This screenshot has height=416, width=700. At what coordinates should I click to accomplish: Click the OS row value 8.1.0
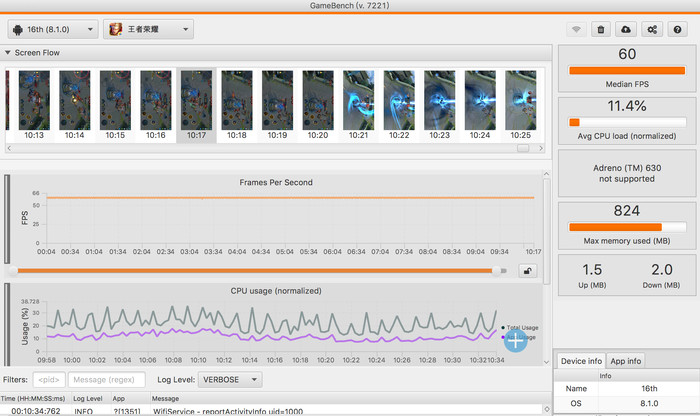click(649, 404)
